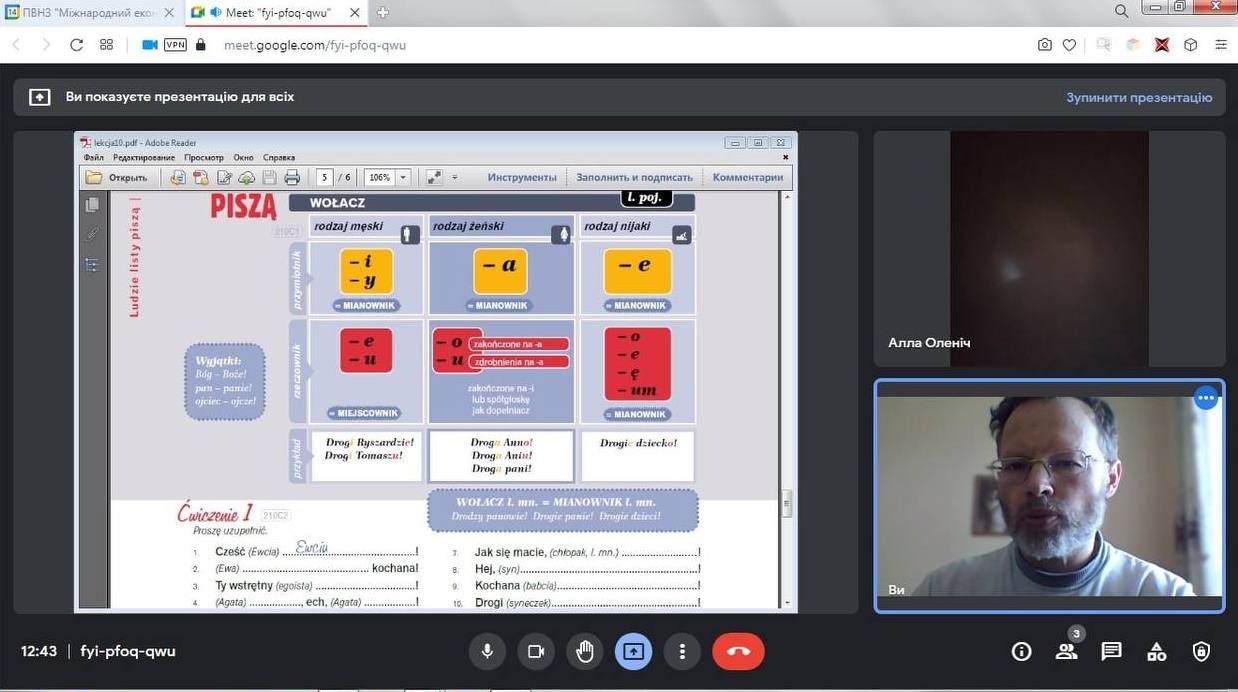Click the edit/sign pencil document icon
Image resolution: width=1238 pixels, height=692 pixels.
tap(223, 177)
